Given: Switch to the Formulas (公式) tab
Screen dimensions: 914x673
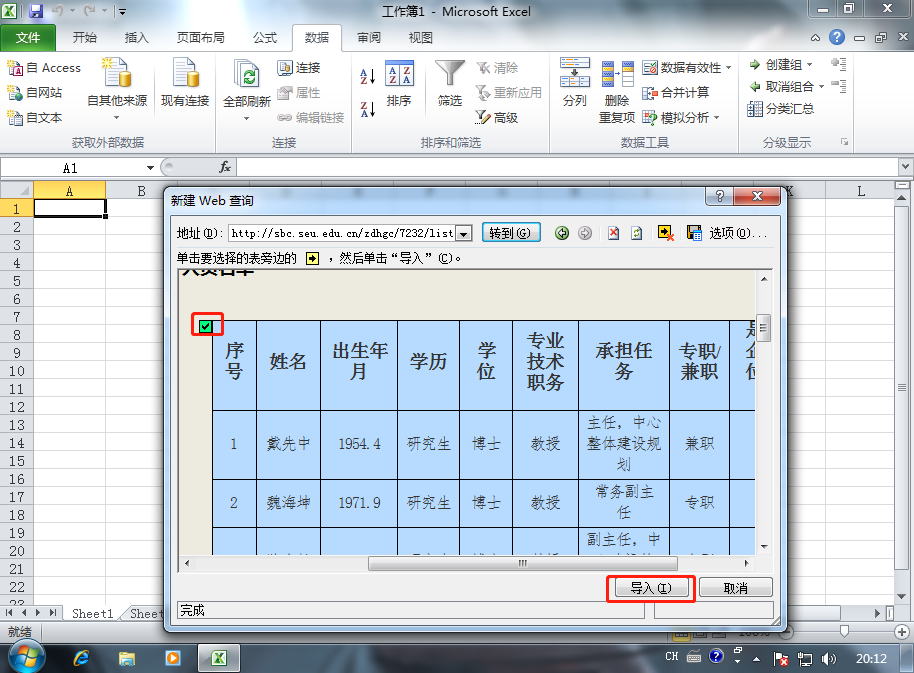Looking at the screenshot, I should coord(265,38).
